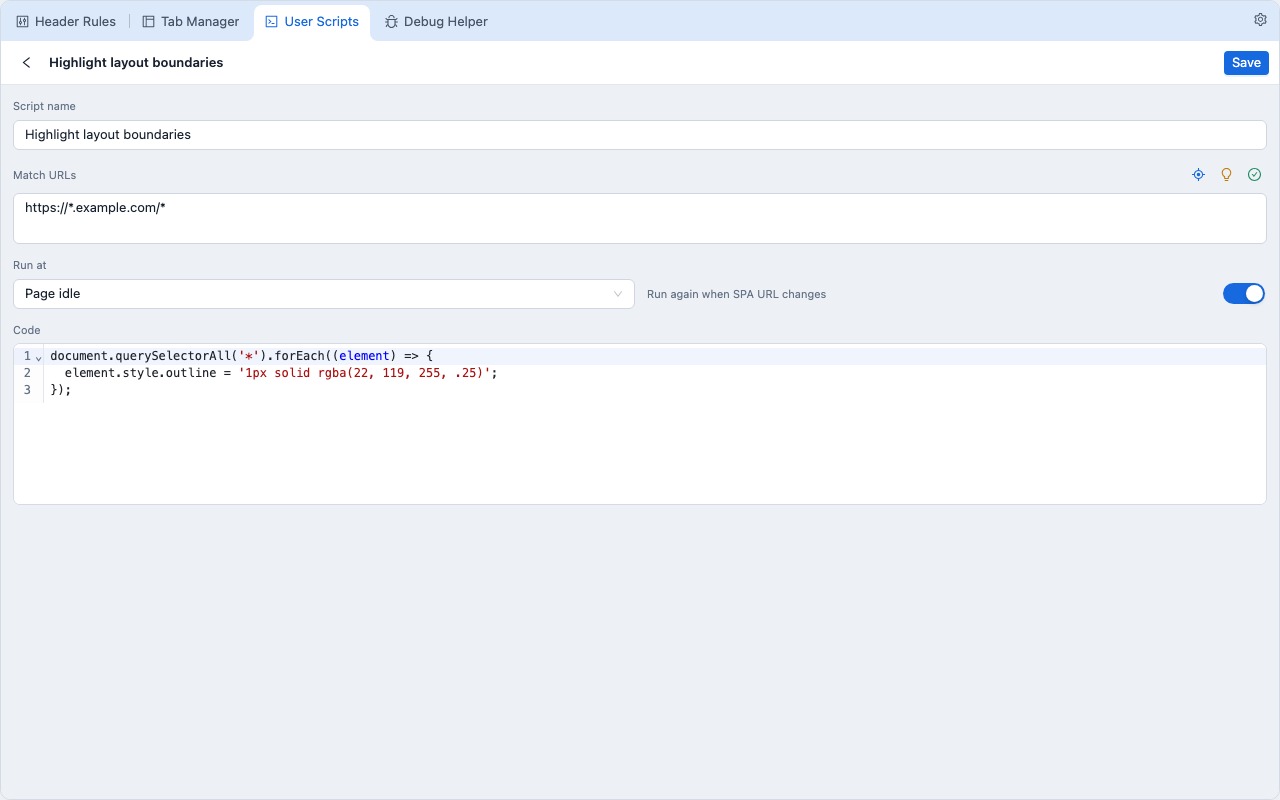The image size is (1280, 800).
Task: Open the Tab Manager tab
Action: [190, 21]
